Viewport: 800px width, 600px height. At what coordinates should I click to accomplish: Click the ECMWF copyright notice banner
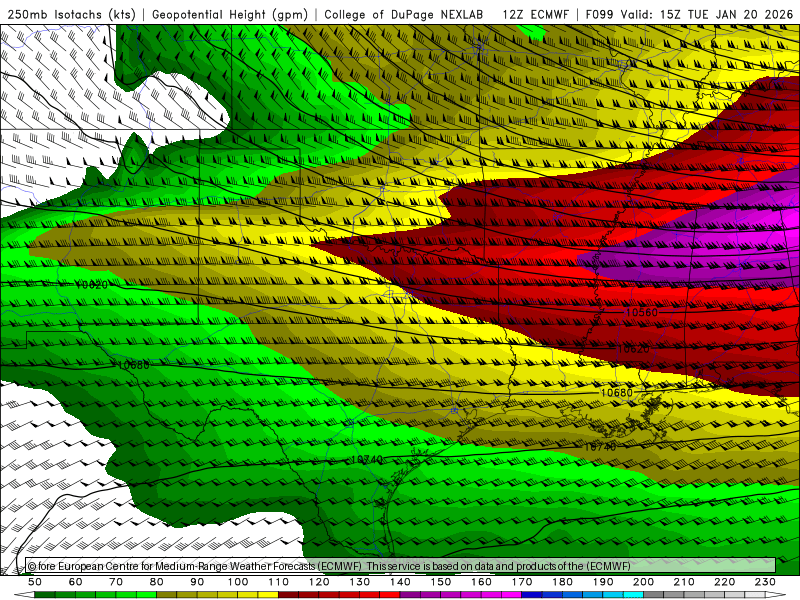click(401, 566)
